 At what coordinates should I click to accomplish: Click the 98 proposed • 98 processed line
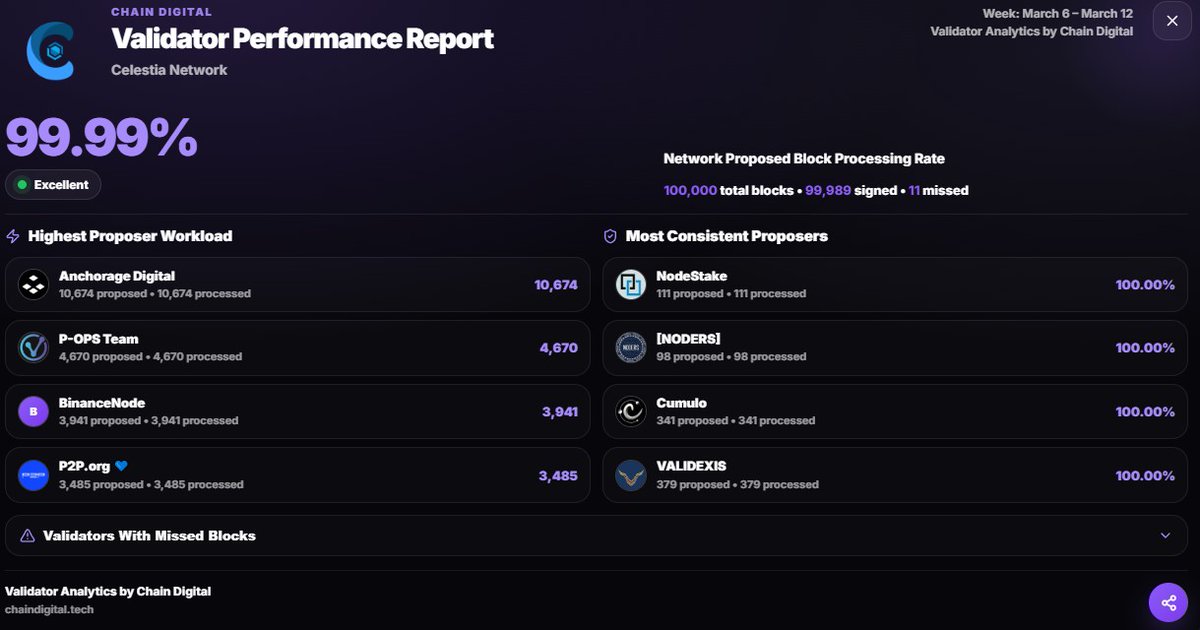point(731,357)
